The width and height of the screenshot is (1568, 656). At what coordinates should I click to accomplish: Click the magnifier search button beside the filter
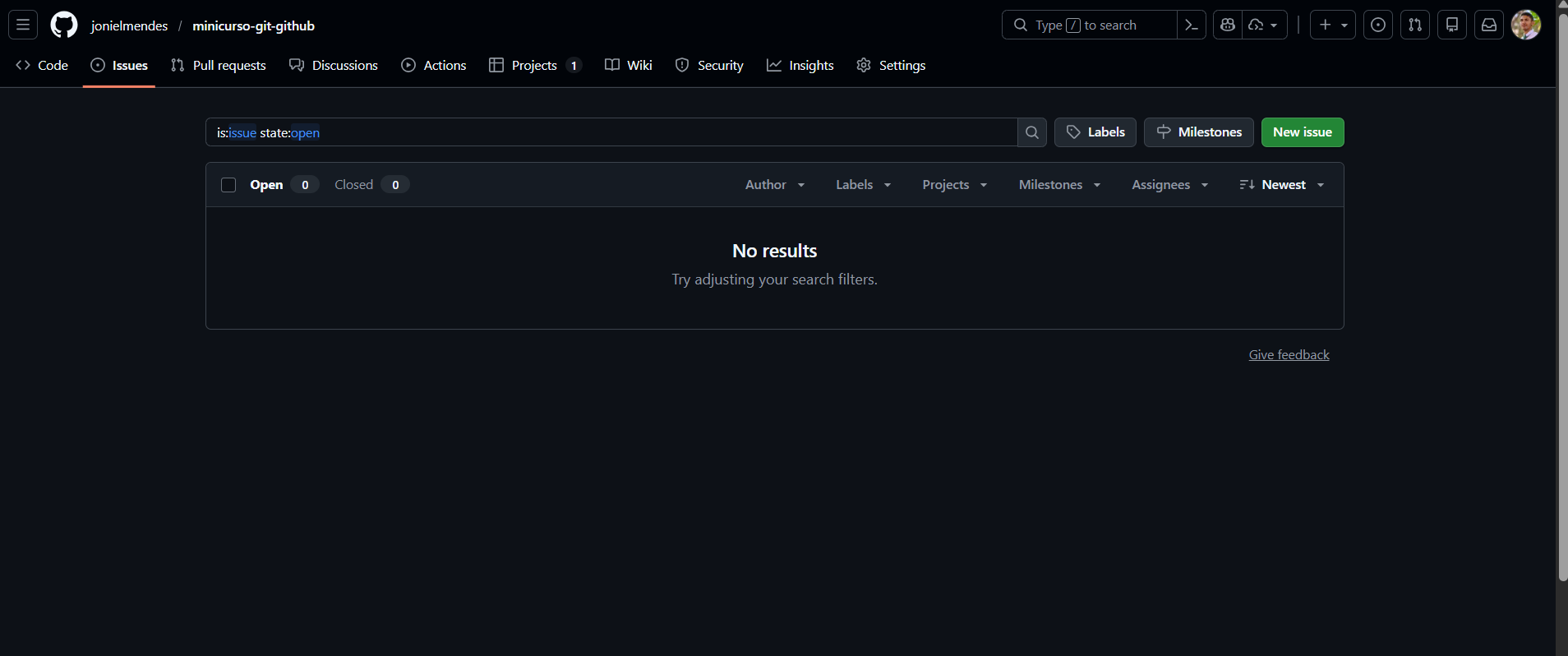pos(1032,132)
